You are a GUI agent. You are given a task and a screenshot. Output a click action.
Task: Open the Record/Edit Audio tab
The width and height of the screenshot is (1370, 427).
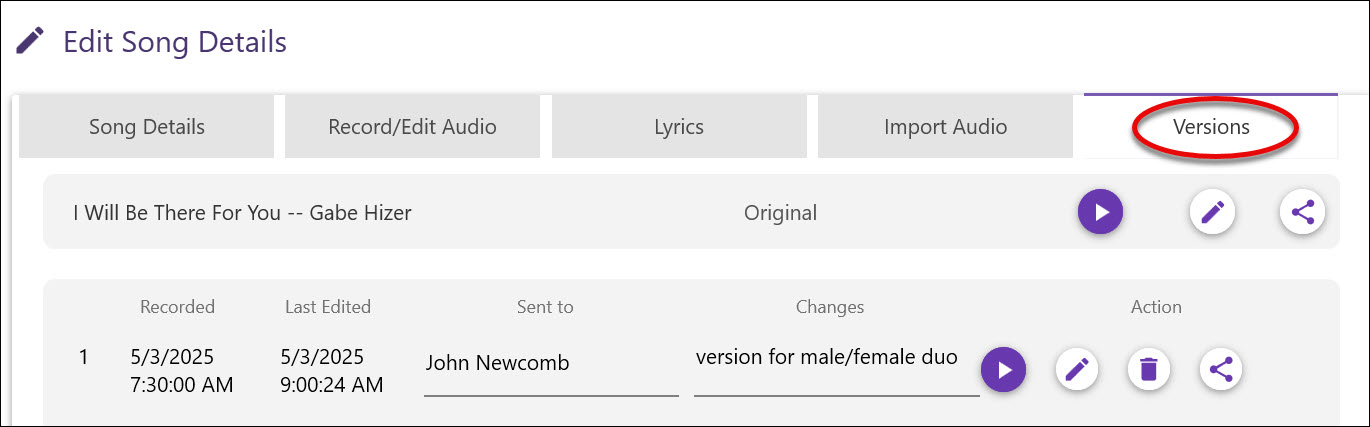click(x=412, y=127)
